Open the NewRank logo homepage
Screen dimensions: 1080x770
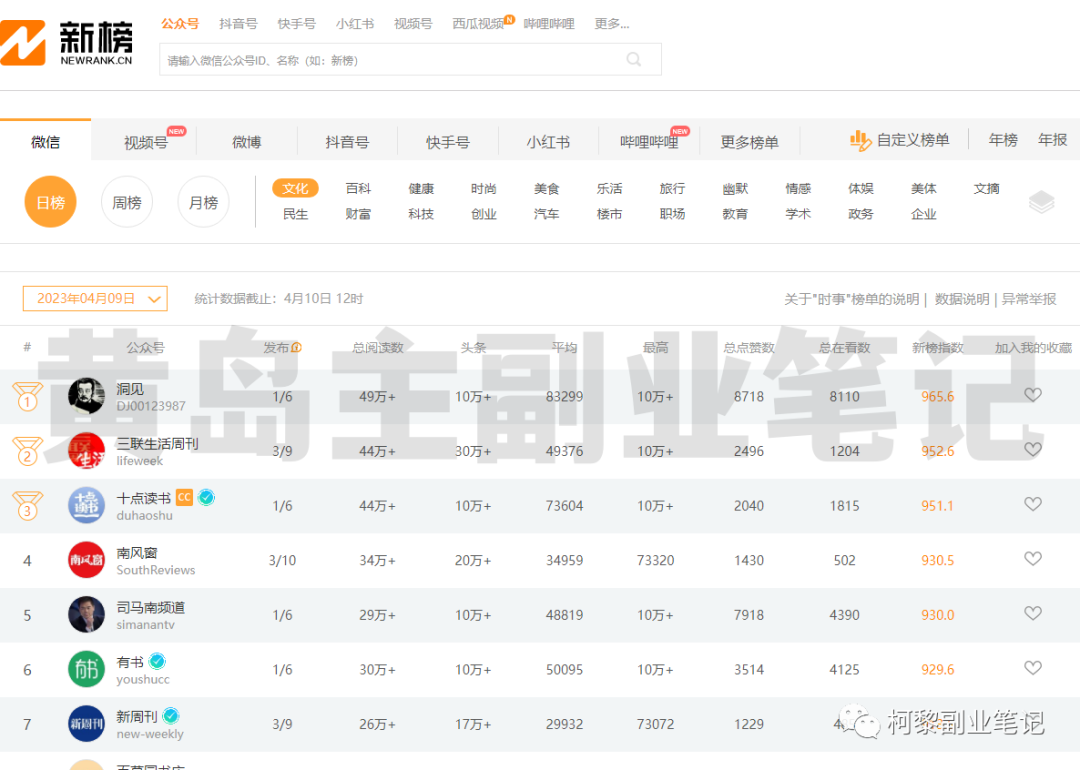click(68, 42)
